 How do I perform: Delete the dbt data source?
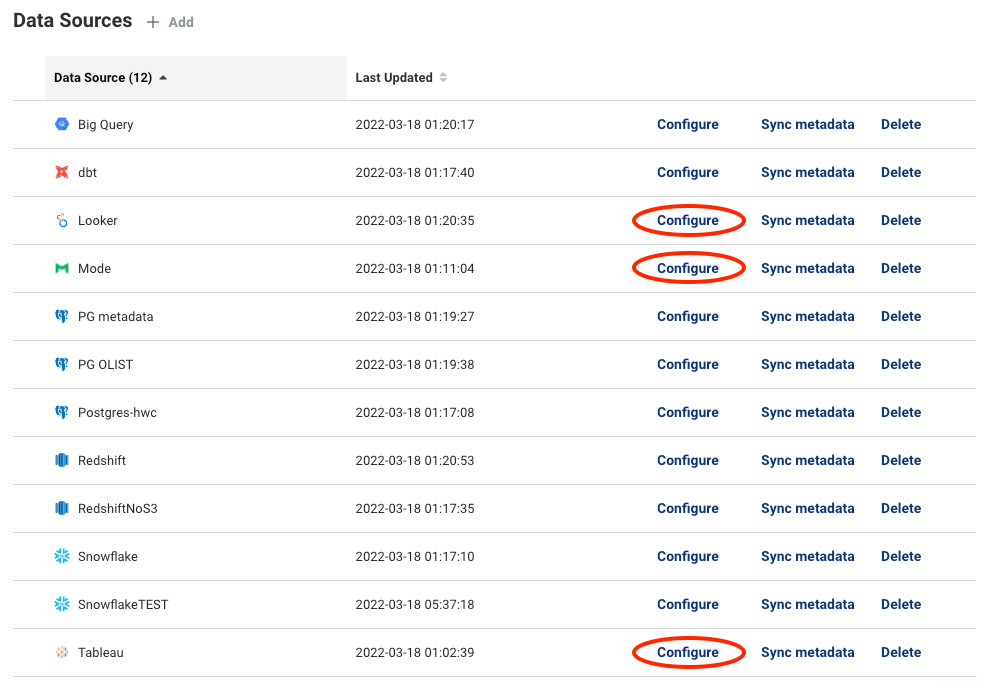(900, 173)
